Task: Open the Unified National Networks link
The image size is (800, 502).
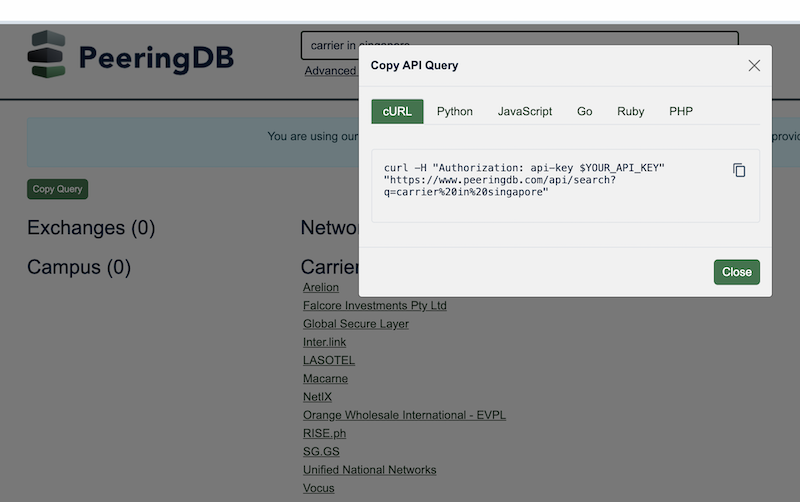Action: [369, 470]
